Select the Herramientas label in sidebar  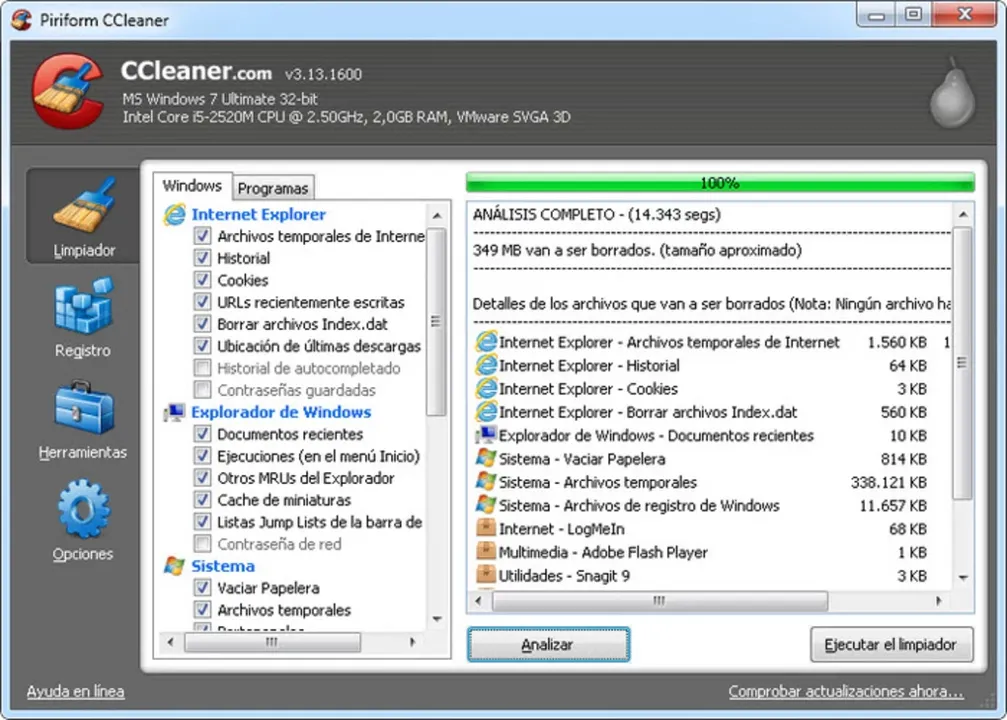[x=83, y=452]
